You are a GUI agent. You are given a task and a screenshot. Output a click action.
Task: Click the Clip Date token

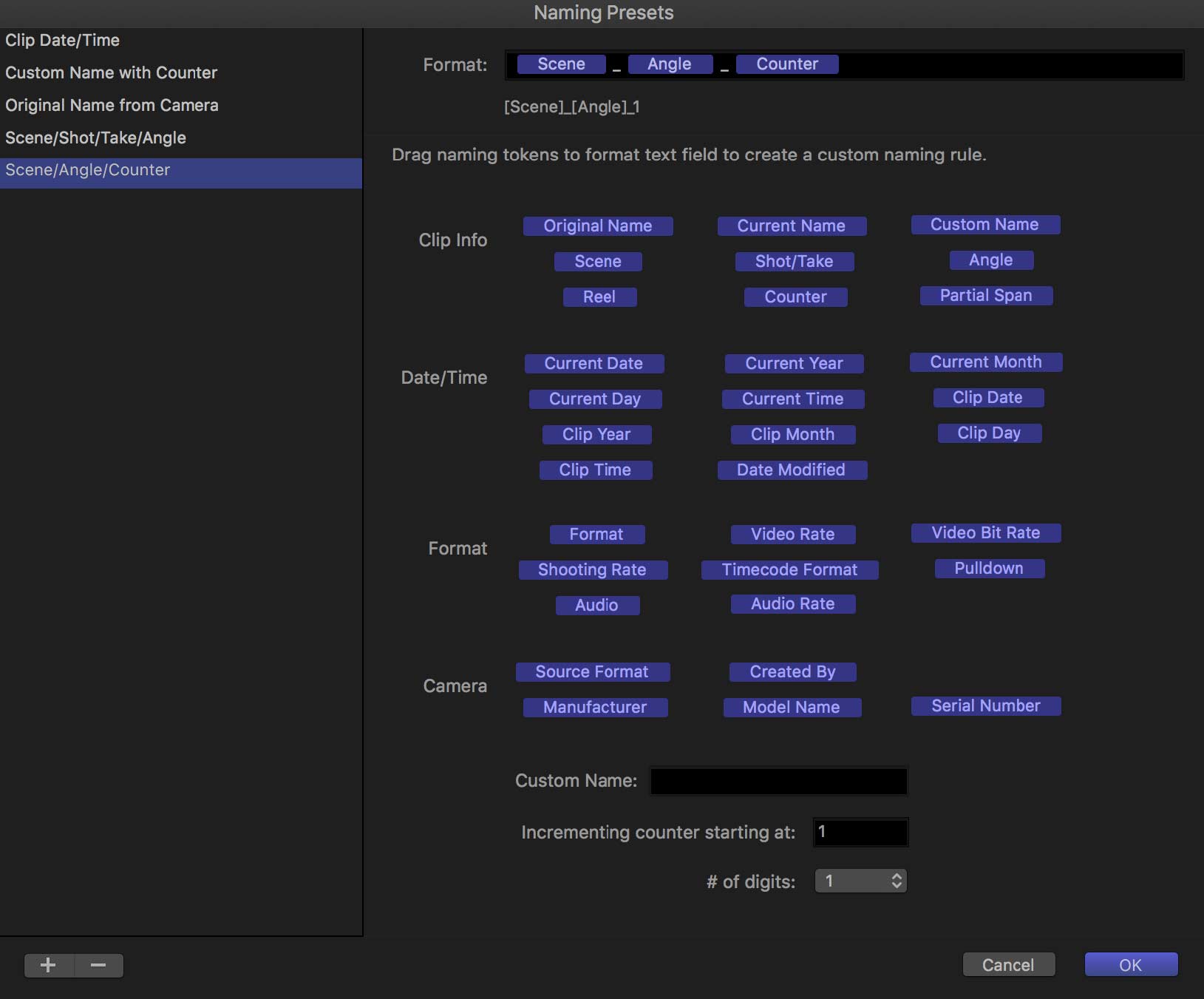click(x=988, y=398)
